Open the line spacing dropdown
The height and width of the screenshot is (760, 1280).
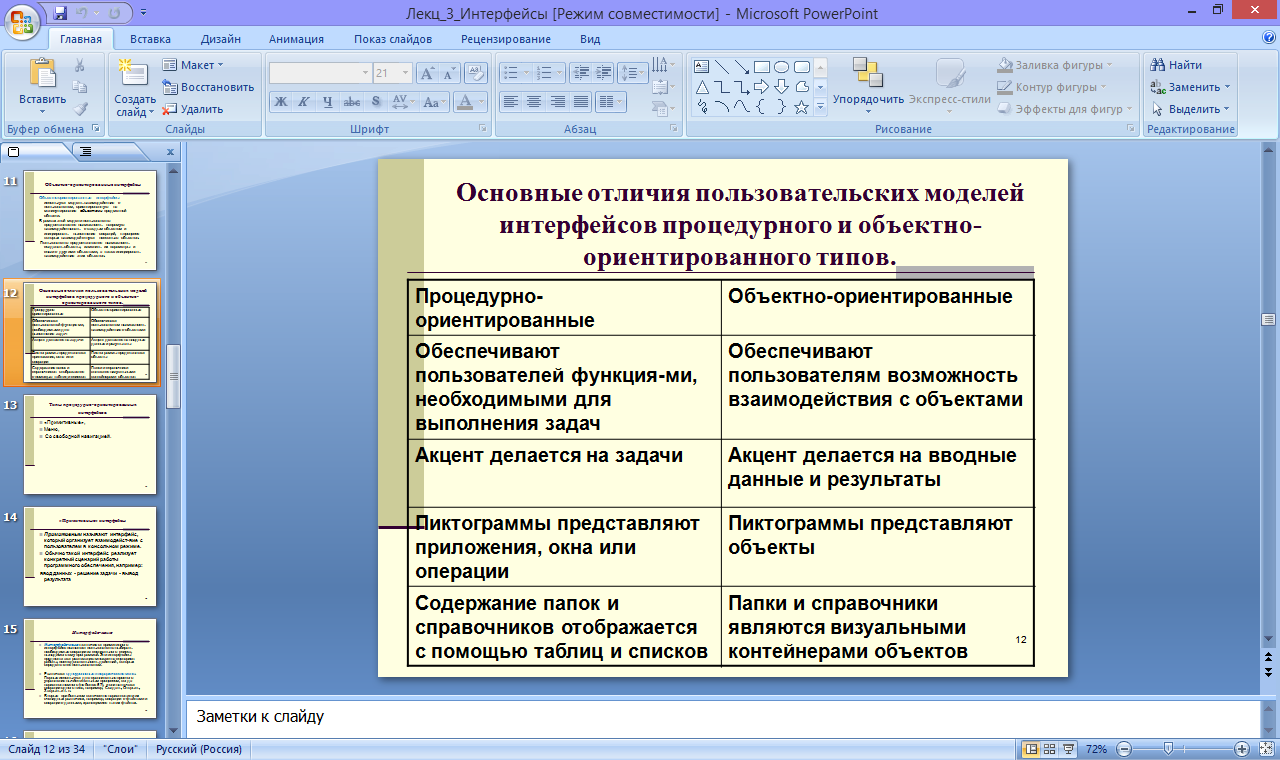tap(632, 73)
